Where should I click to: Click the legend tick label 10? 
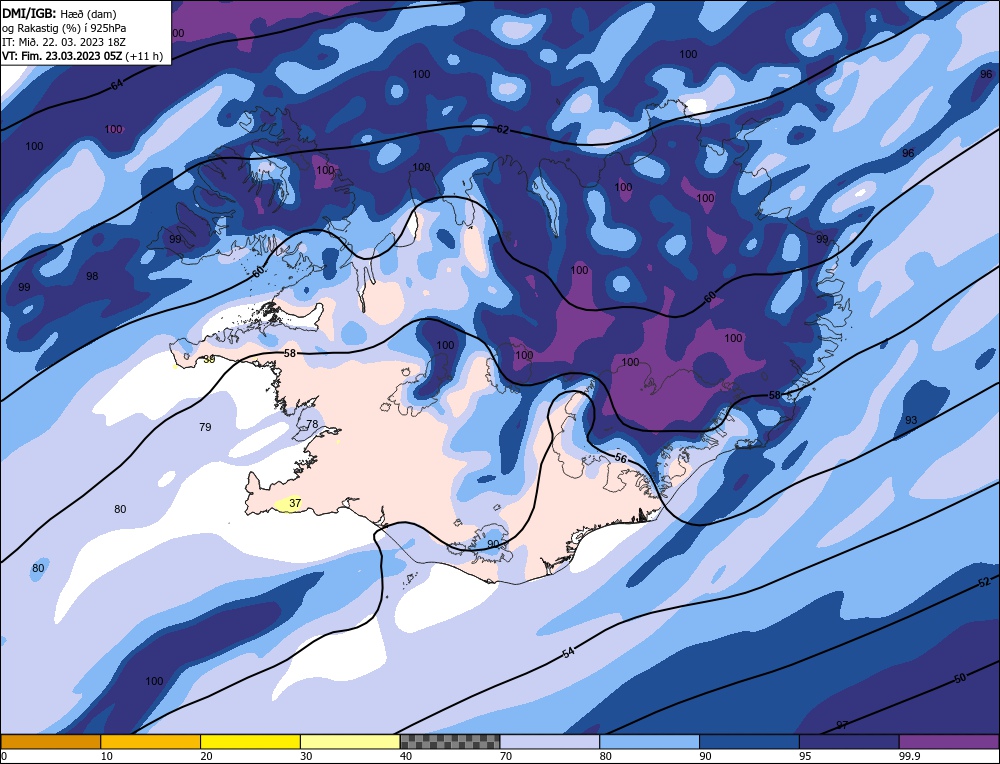[107, 756]
